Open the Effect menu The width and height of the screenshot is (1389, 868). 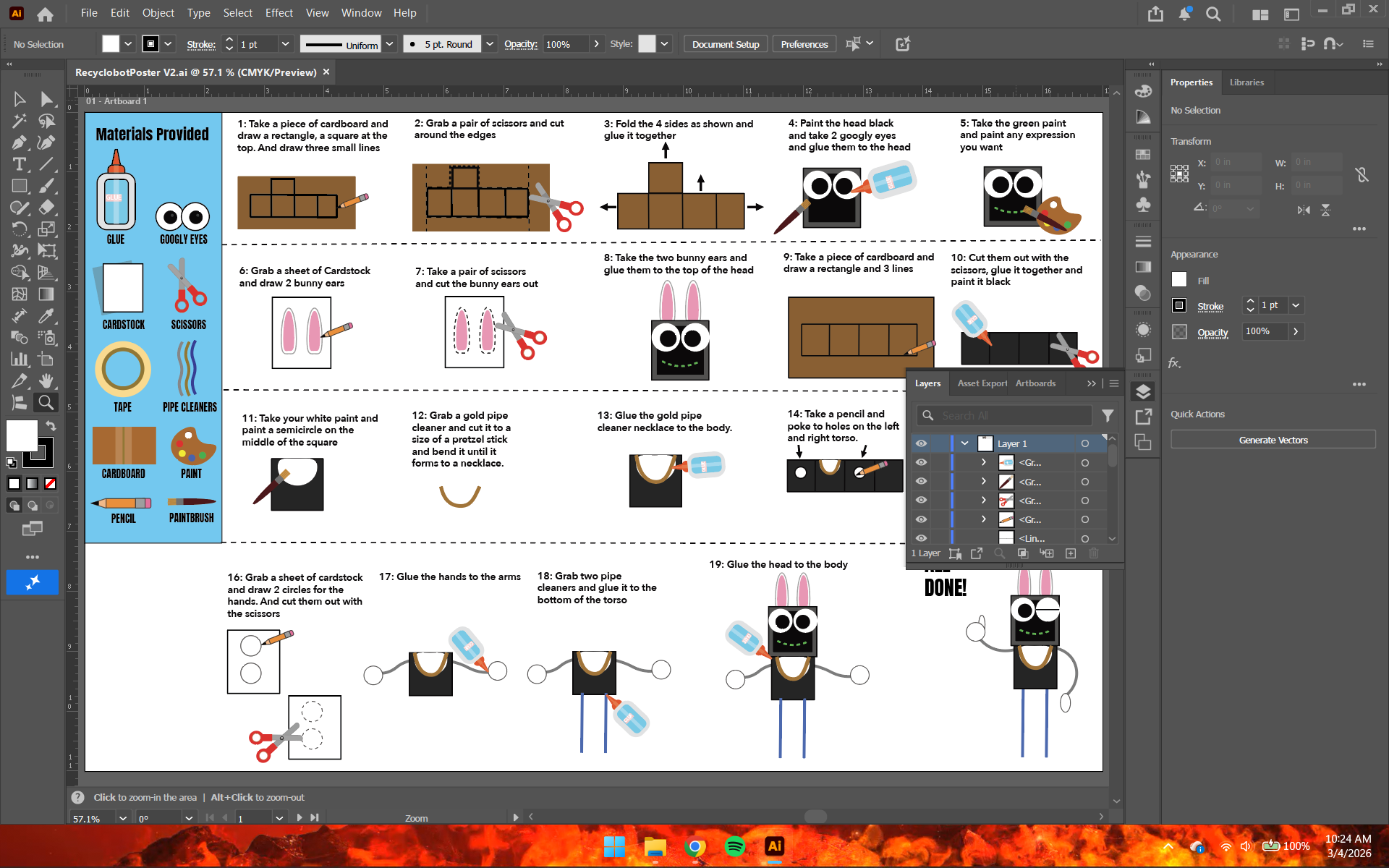(279, 13)
